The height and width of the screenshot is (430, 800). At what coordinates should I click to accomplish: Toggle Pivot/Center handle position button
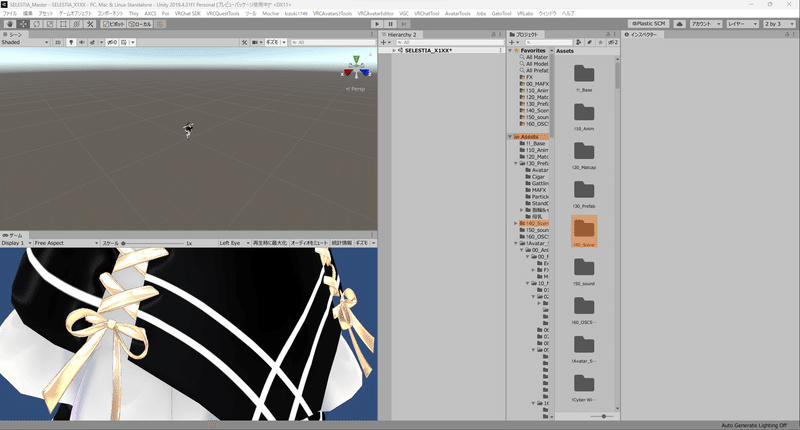[x=113, y=24]
